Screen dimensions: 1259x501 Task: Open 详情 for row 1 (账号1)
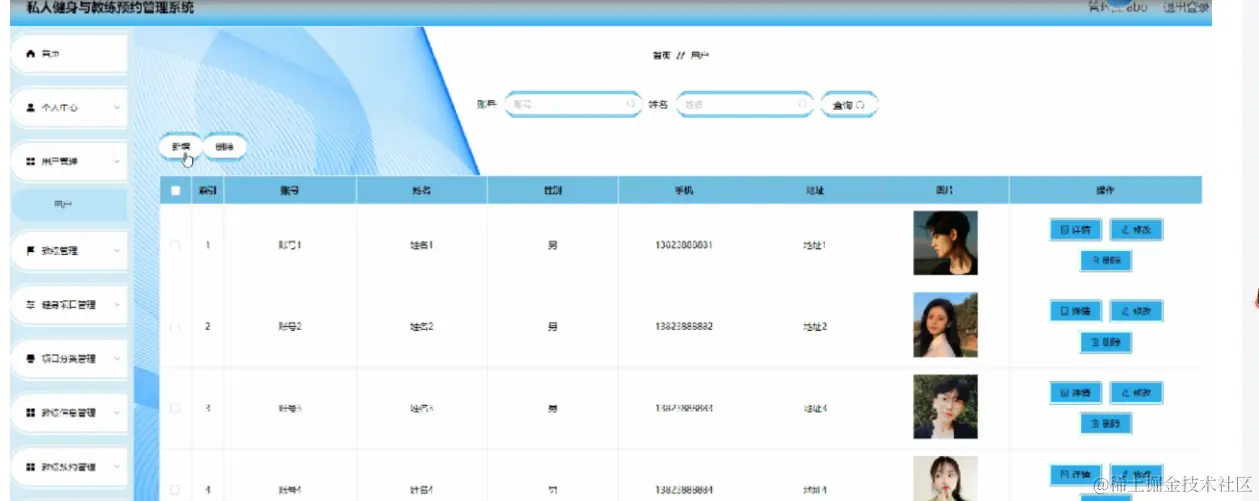click(1075, 230)
